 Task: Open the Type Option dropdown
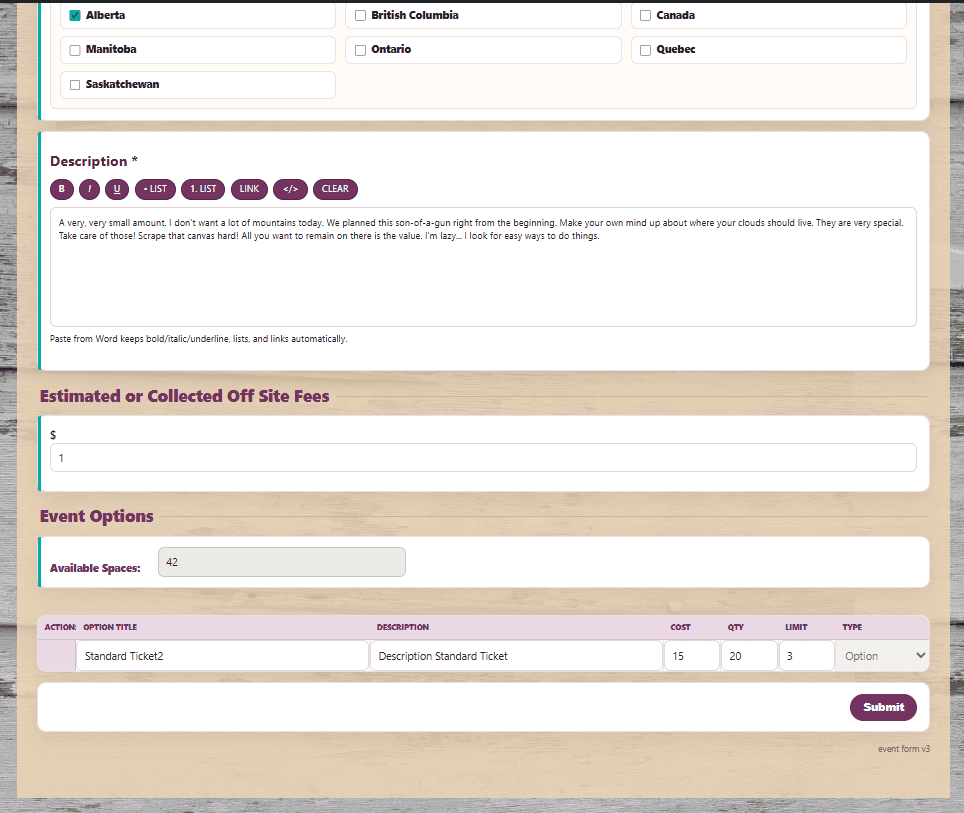point(882,656)
